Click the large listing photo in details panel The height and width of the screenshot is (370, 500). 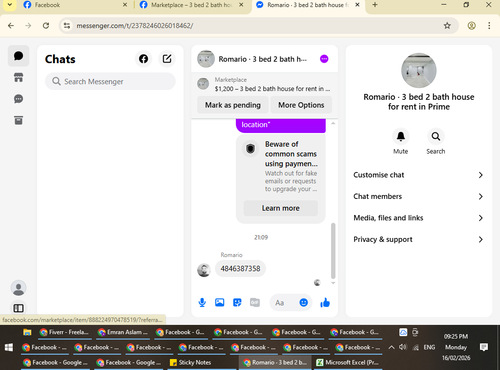[419, 70]
